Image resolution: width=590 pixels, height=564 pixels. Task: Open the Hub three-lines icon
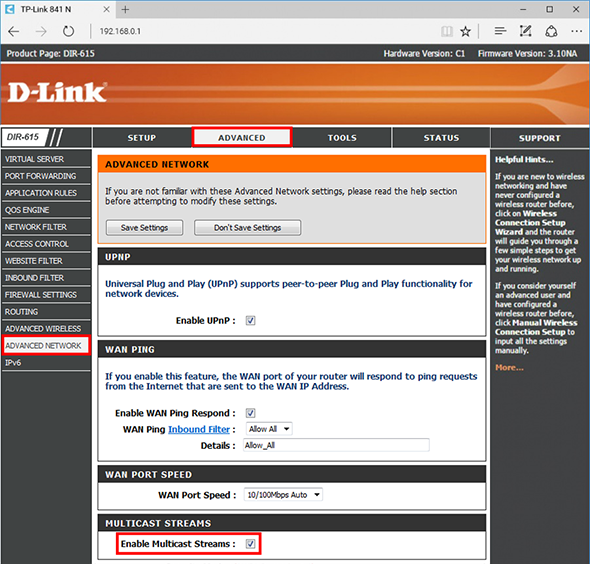point(500,31)
